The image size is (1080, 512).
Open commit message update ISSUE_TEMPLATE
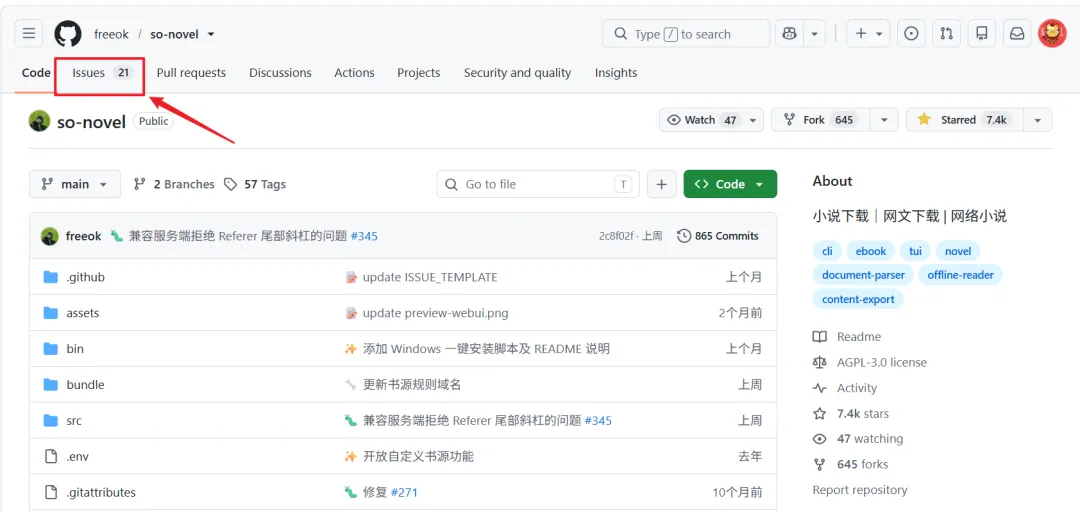[x=430, y=277]
